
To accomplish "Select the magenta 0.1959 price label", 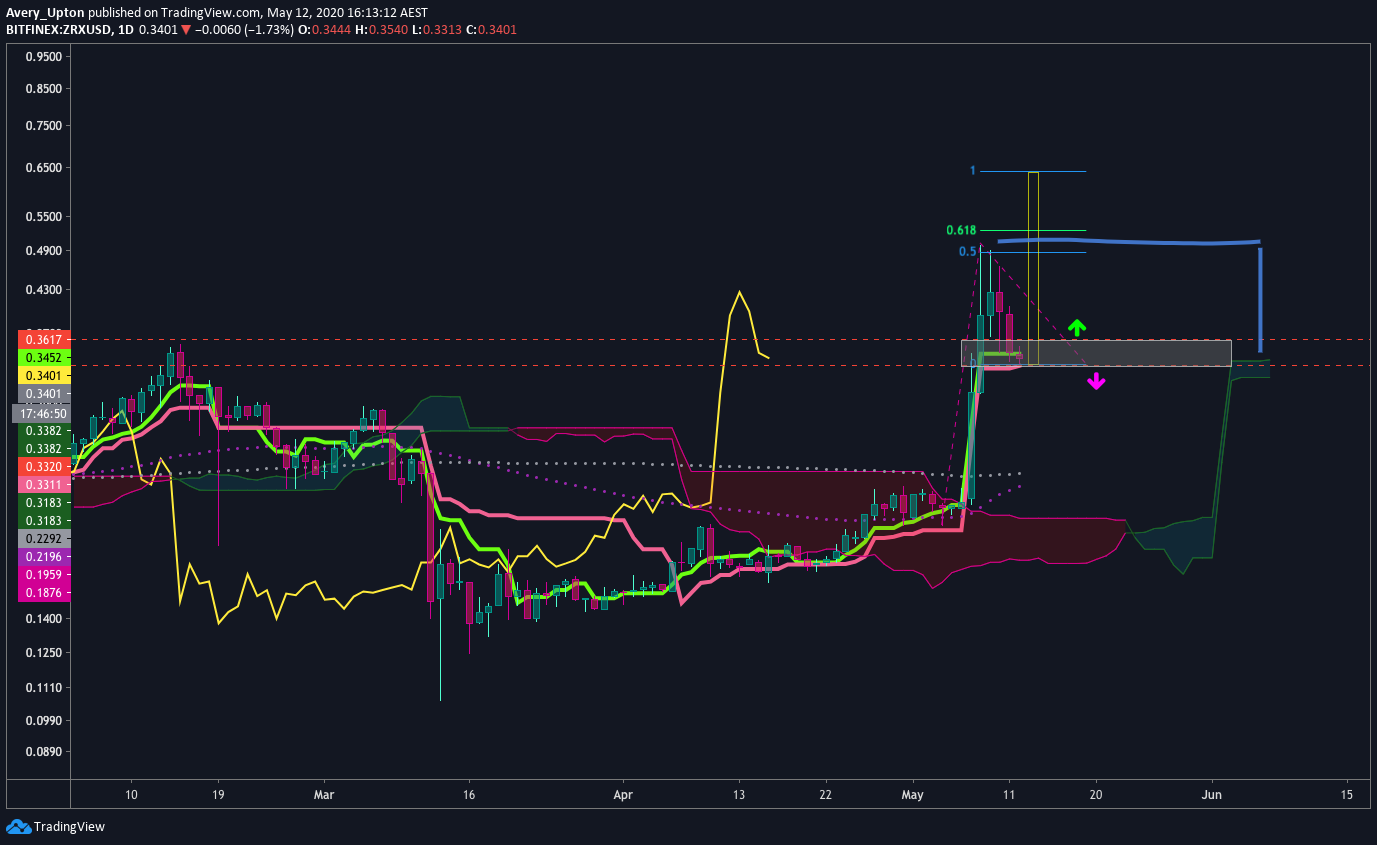I will [44, 575].
